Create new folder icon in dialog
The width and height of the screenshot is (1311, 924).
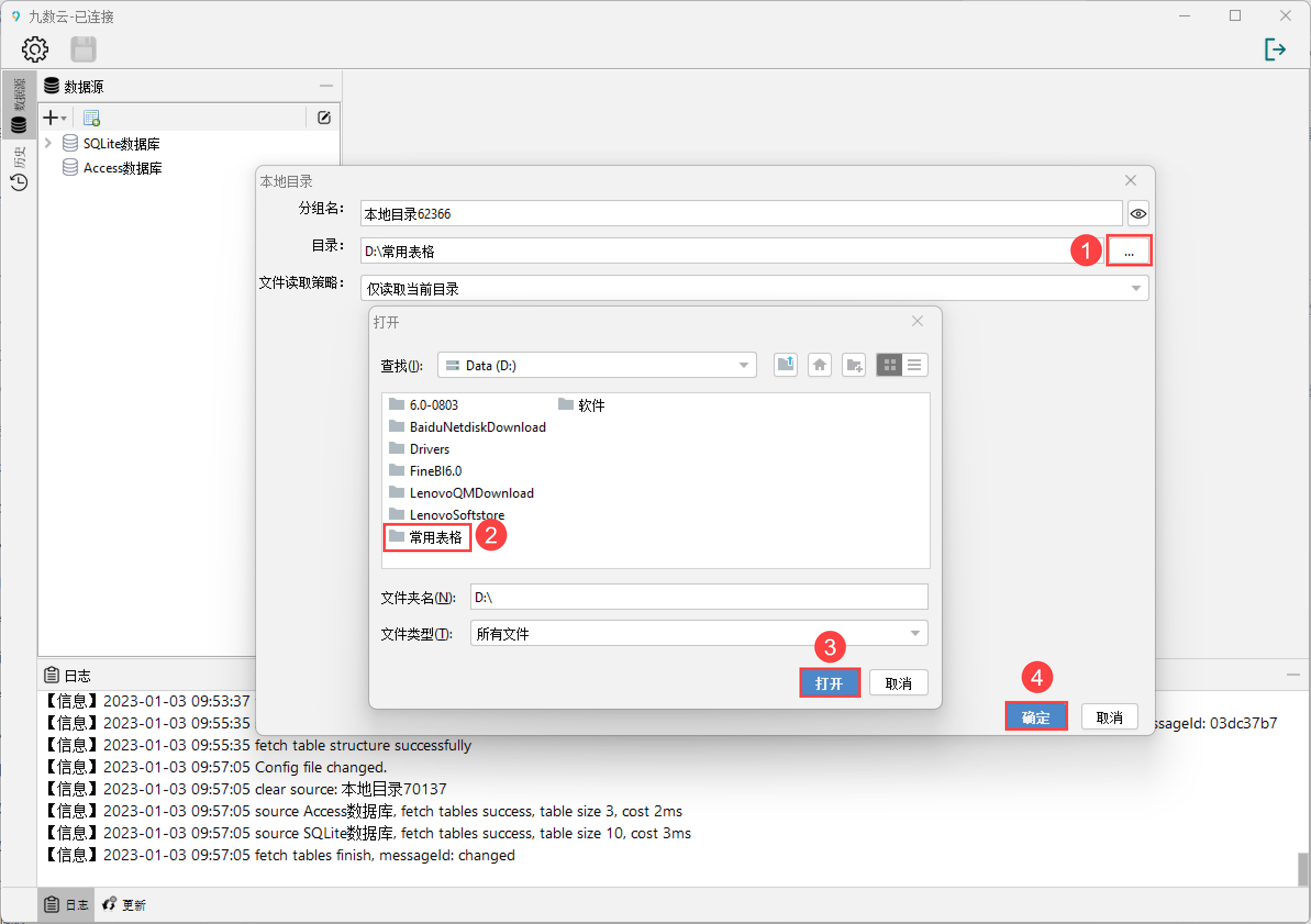click(854, 365)
